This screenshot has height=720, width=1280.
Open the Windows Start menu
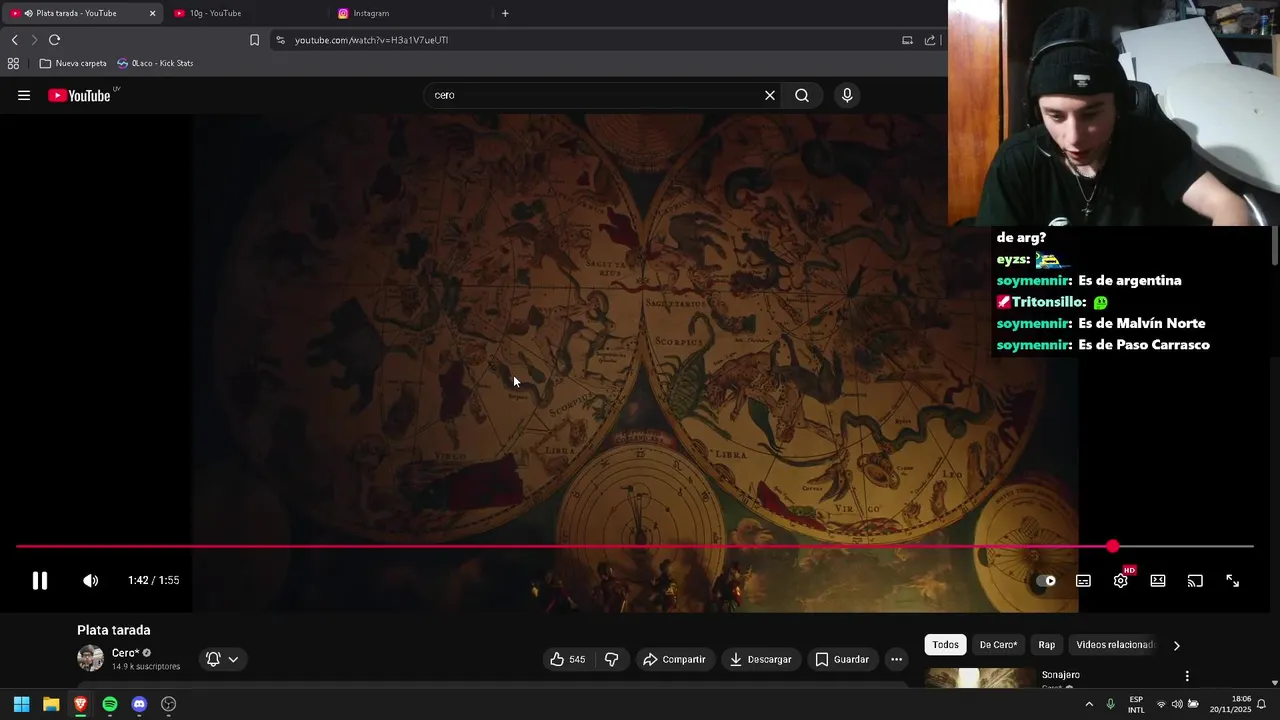[21, 704]
